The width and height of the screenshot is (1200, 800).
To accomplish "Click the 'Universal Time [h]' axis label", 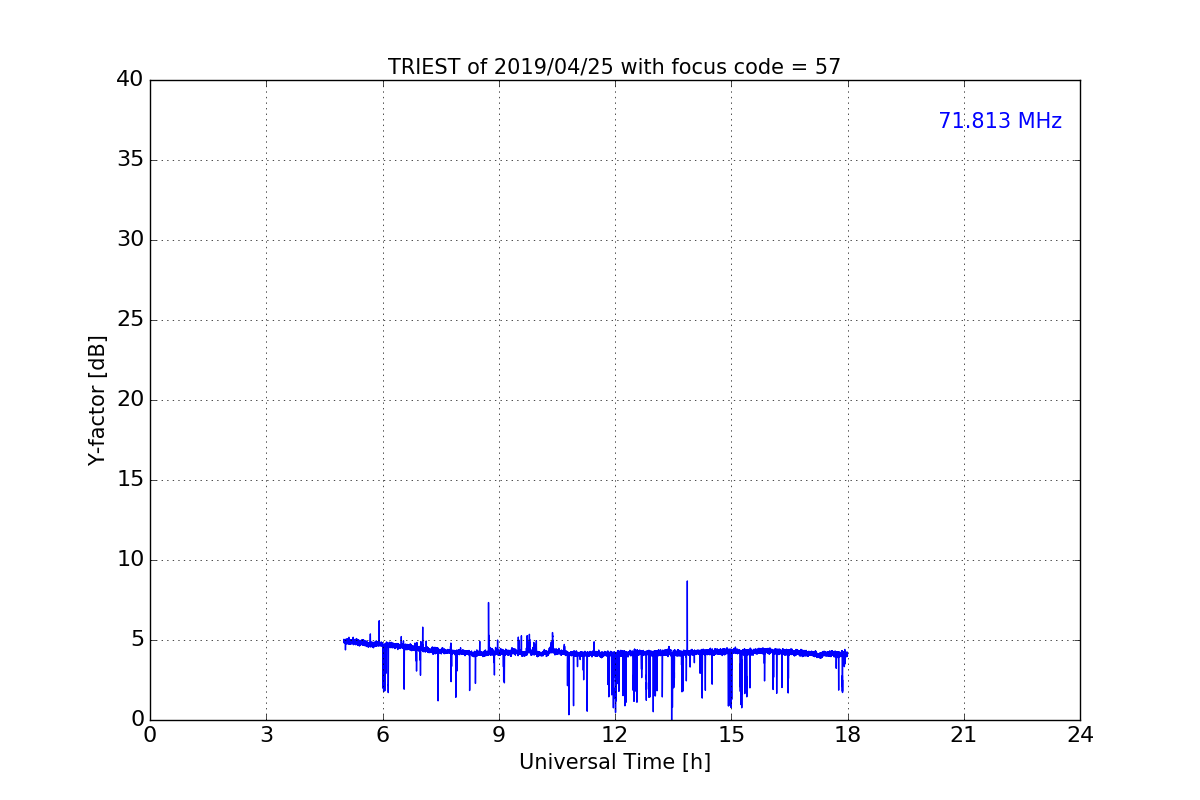I will (615, 762).
